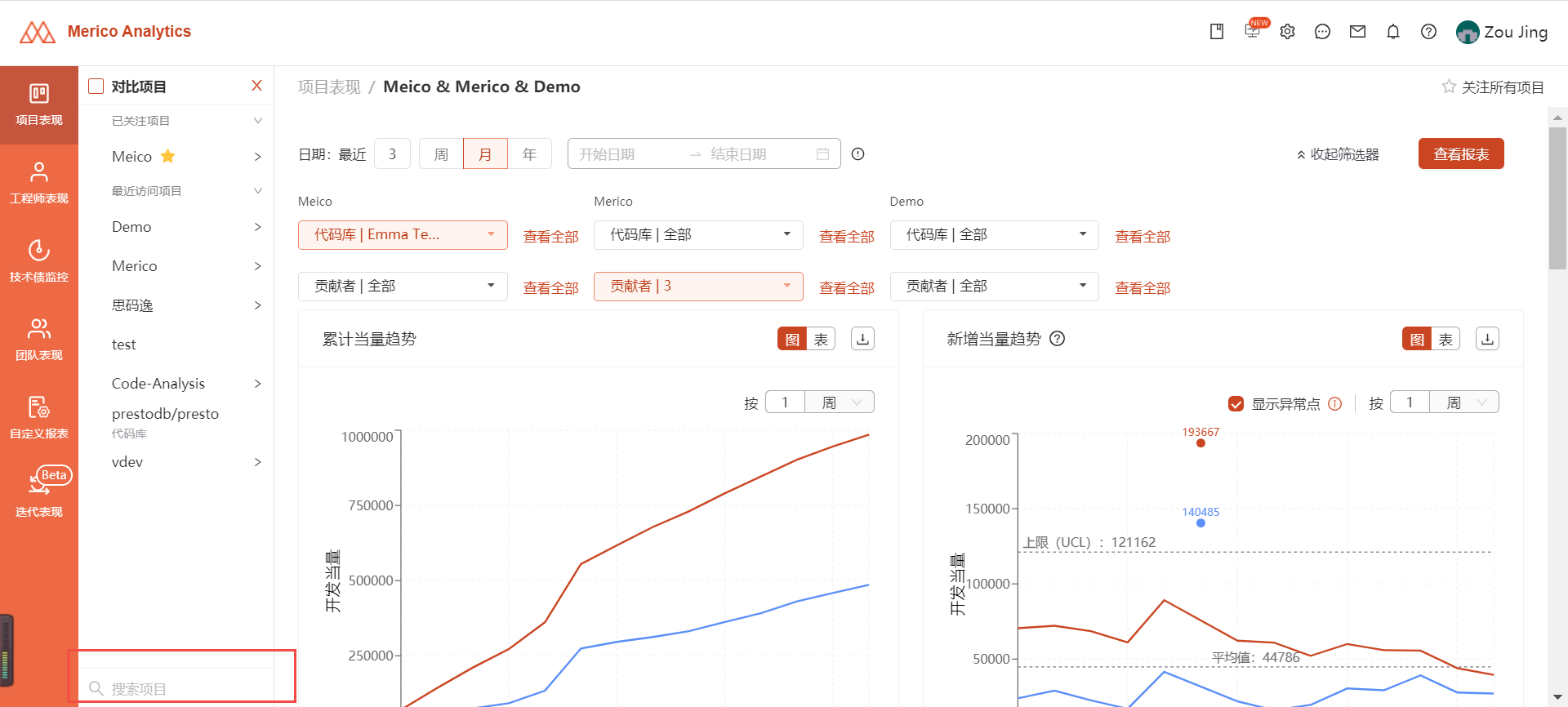Viewport: 1568px width, 707px height.
Task: Collapse 最近访问项目 group
Action: (x=257, y=191)
